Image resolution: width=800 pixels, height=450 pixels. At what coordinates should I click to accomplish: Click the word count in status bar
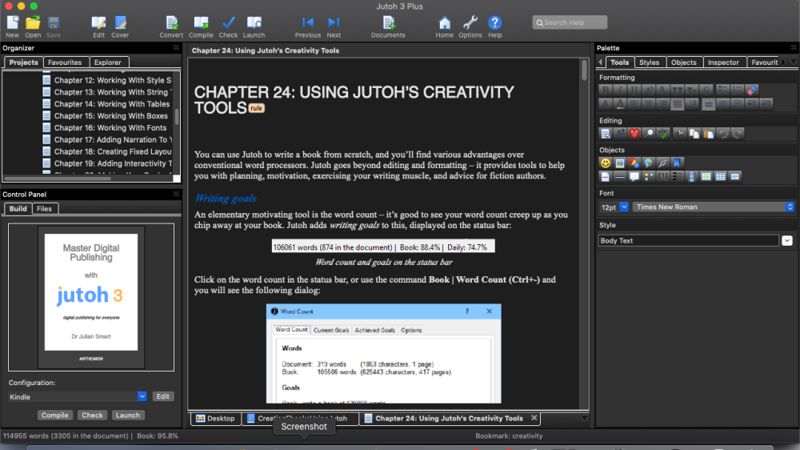pyautogui.click(x=65, y=436)
